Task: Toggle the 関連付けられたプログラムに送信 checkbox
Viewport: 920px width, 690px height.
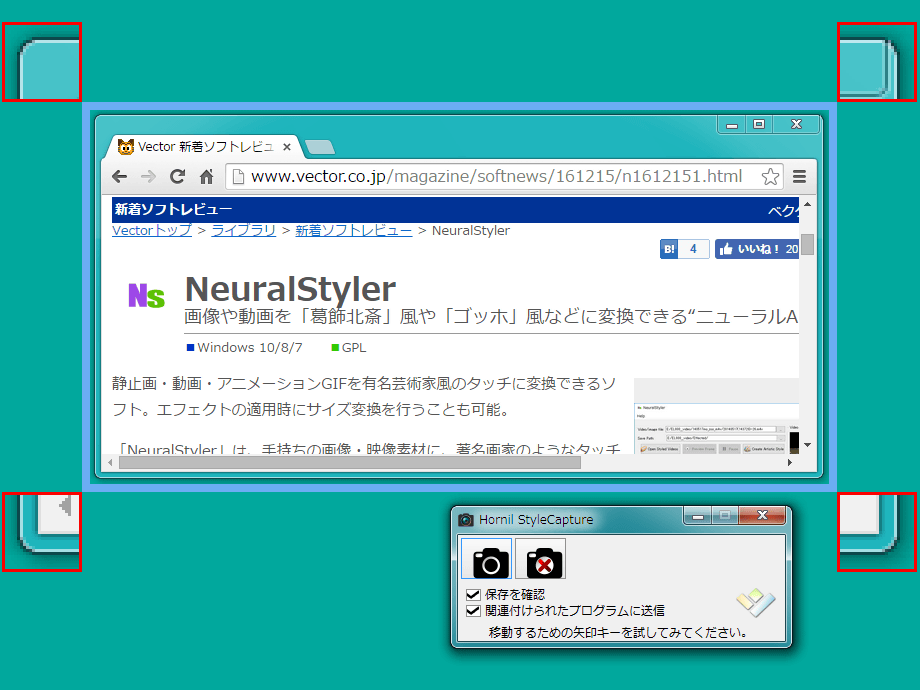Action: point(473,611)
